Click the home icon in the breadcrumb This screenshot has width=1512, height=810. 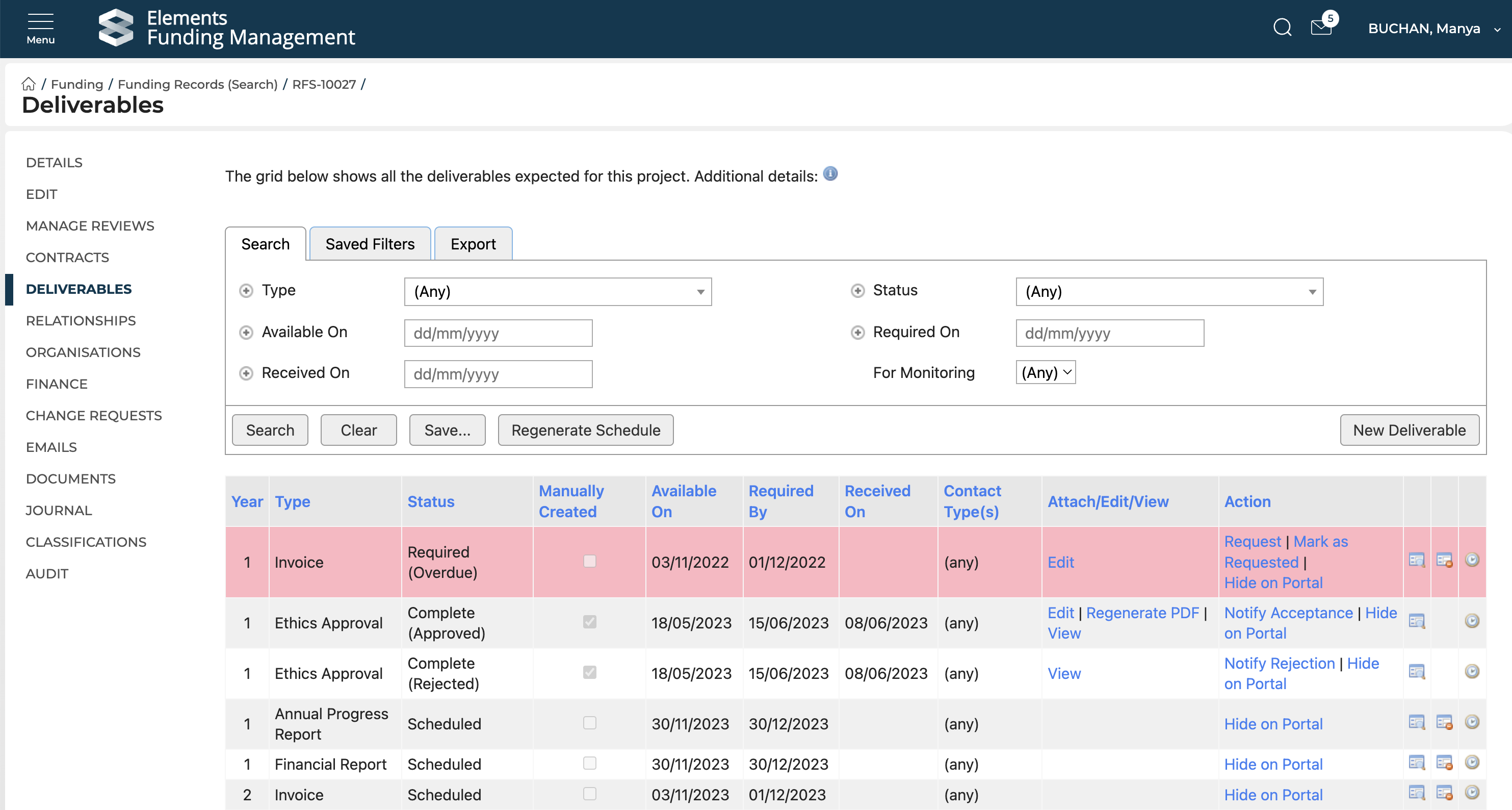tap(28, 84)
